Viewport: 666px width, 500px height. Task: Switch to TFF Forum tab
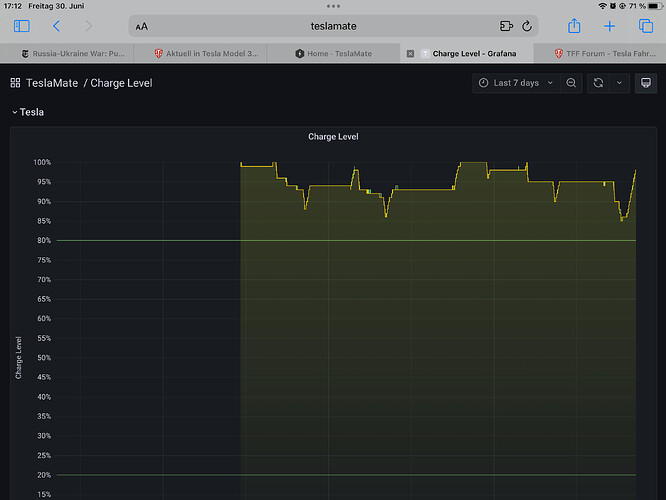click(600, 54)
